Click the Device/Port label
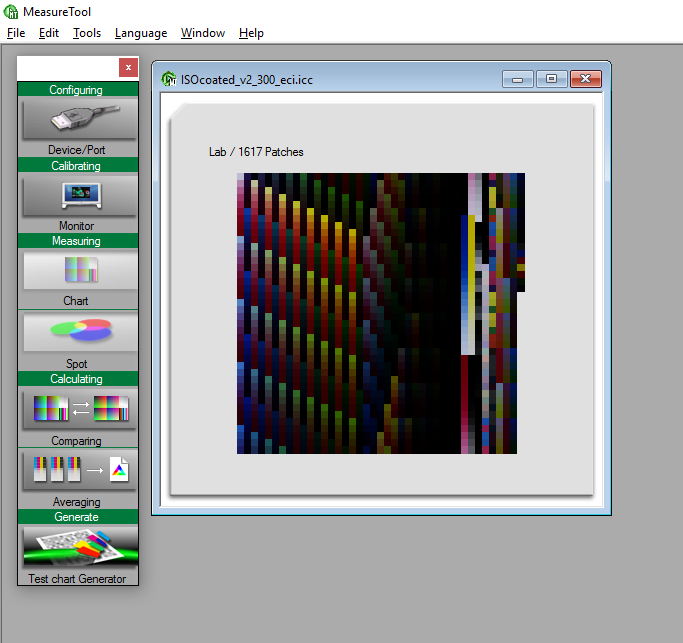The width and height of the screenshot is (683, 643). pos(77,150)
